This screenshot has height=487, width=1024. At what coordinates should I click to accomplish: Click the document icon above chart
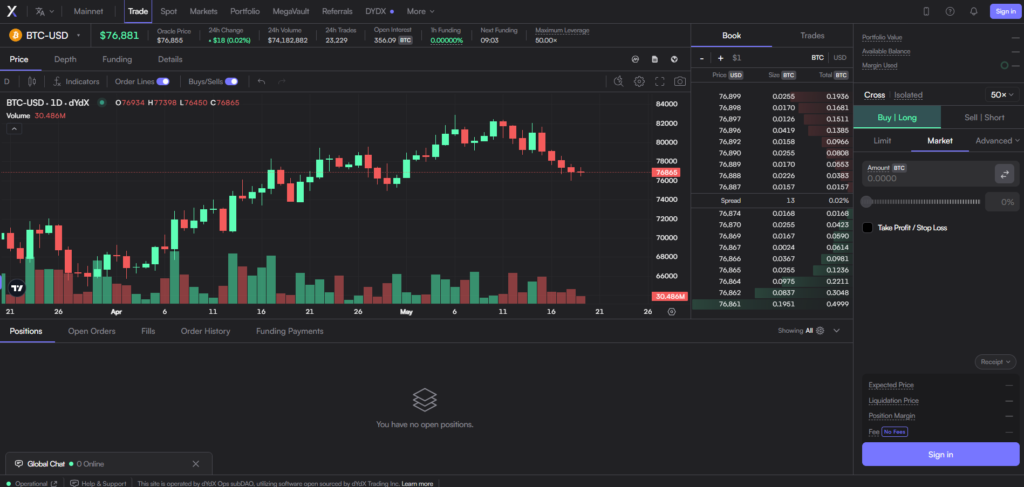click(x=654, y=59)
